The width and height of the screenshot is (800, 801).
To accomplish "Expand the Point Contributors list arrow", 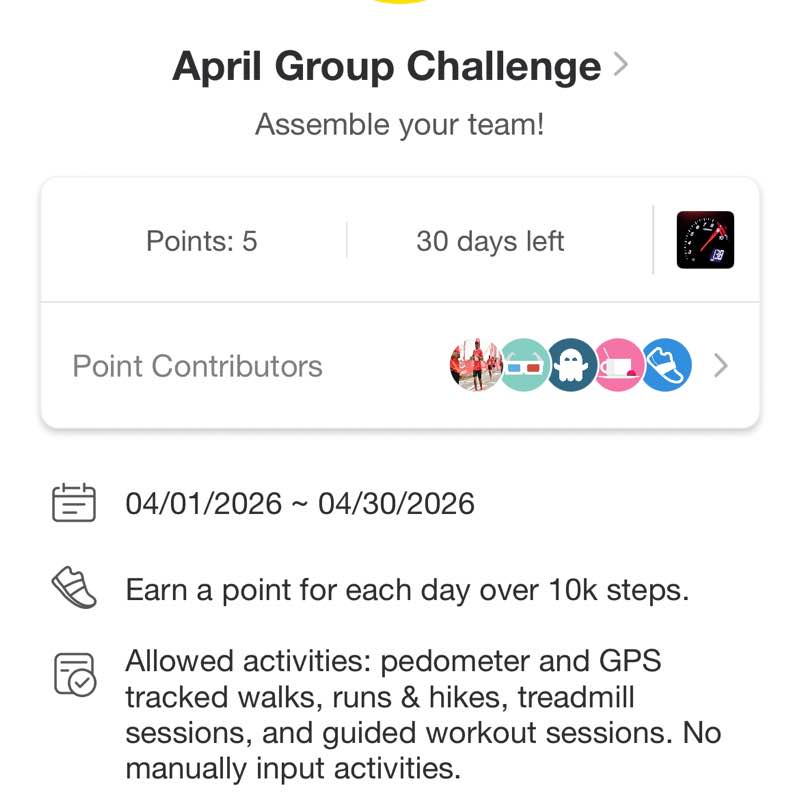I will pyautogui.click(x=720, y=366).
